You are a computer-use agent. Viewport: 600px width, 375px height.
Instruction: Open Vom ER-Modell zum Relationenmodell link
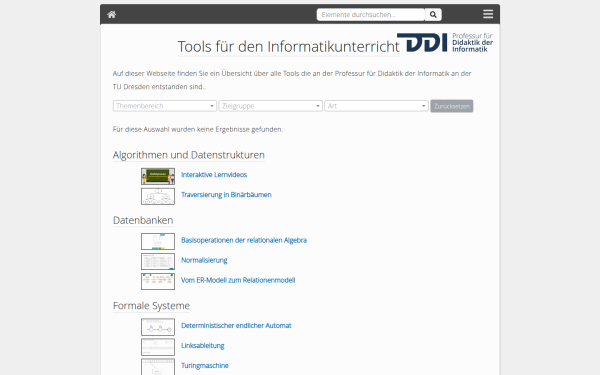coord(238,280)
